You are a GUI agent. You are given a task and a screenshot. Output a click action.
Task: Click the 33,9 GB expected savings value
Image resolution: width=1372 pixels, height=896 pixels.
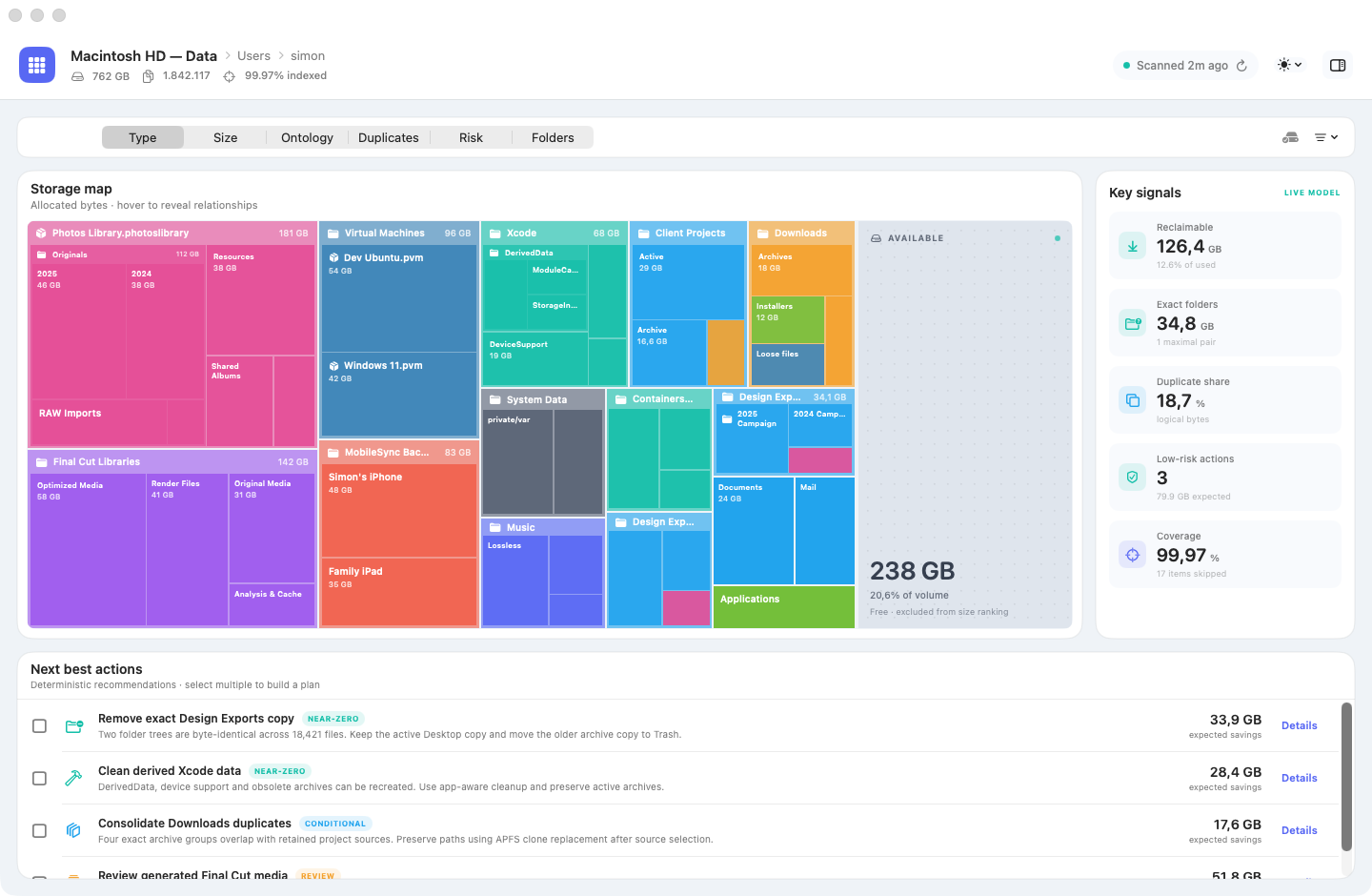[1236, 720]
